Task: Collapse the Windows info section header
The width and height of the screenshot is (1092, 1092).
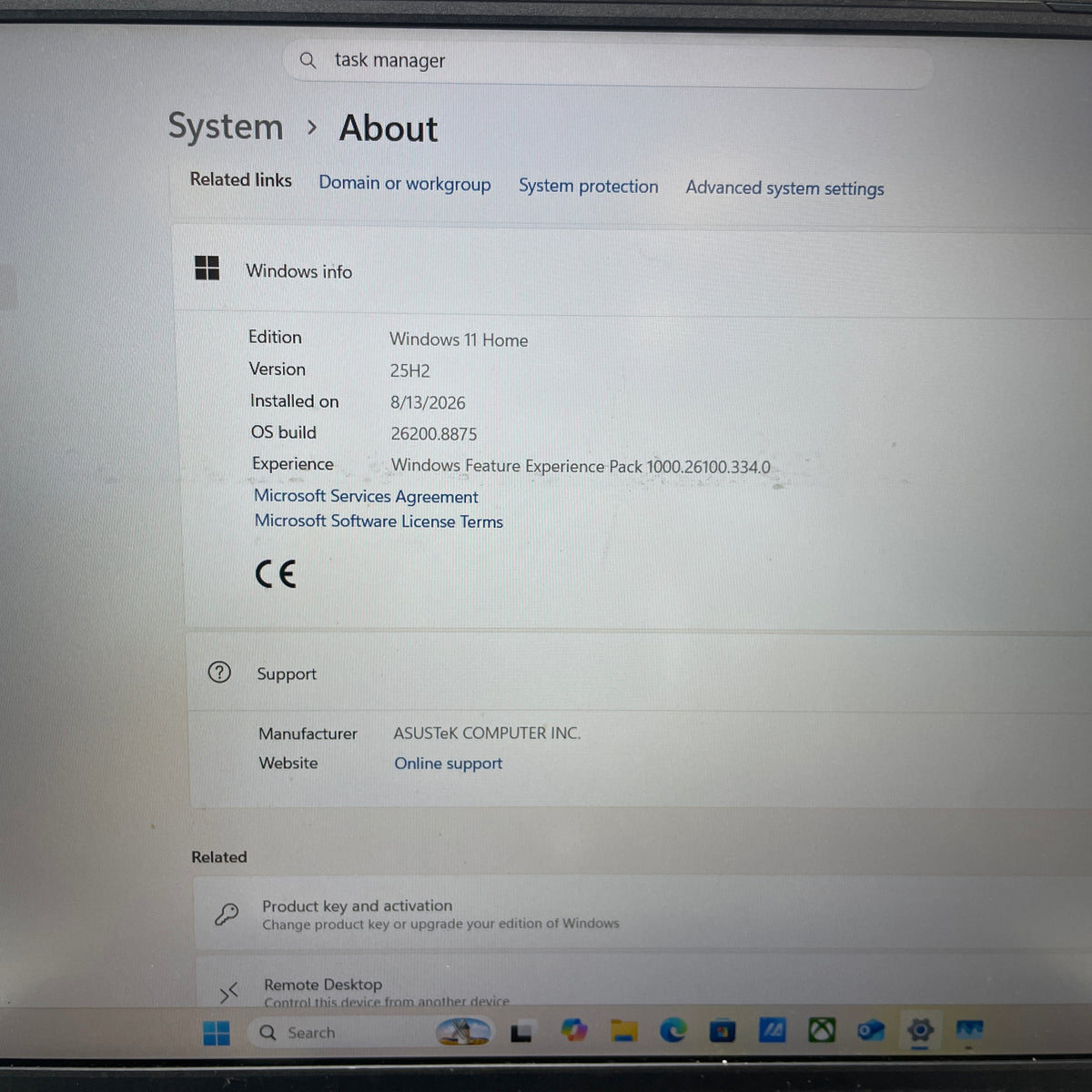Action: pos(632,271)
